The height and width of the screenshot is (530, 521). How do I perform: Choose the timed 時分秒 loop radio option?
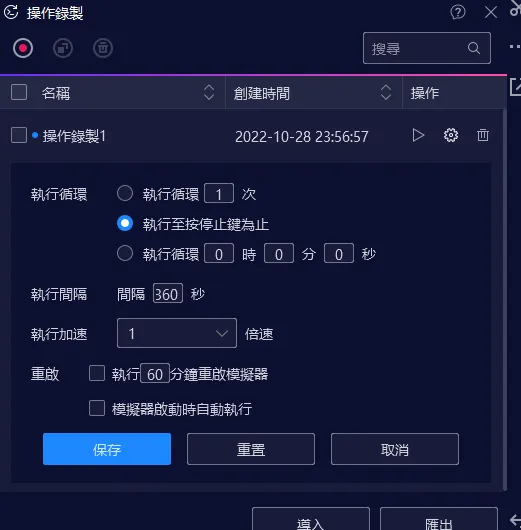coord(125,253)
